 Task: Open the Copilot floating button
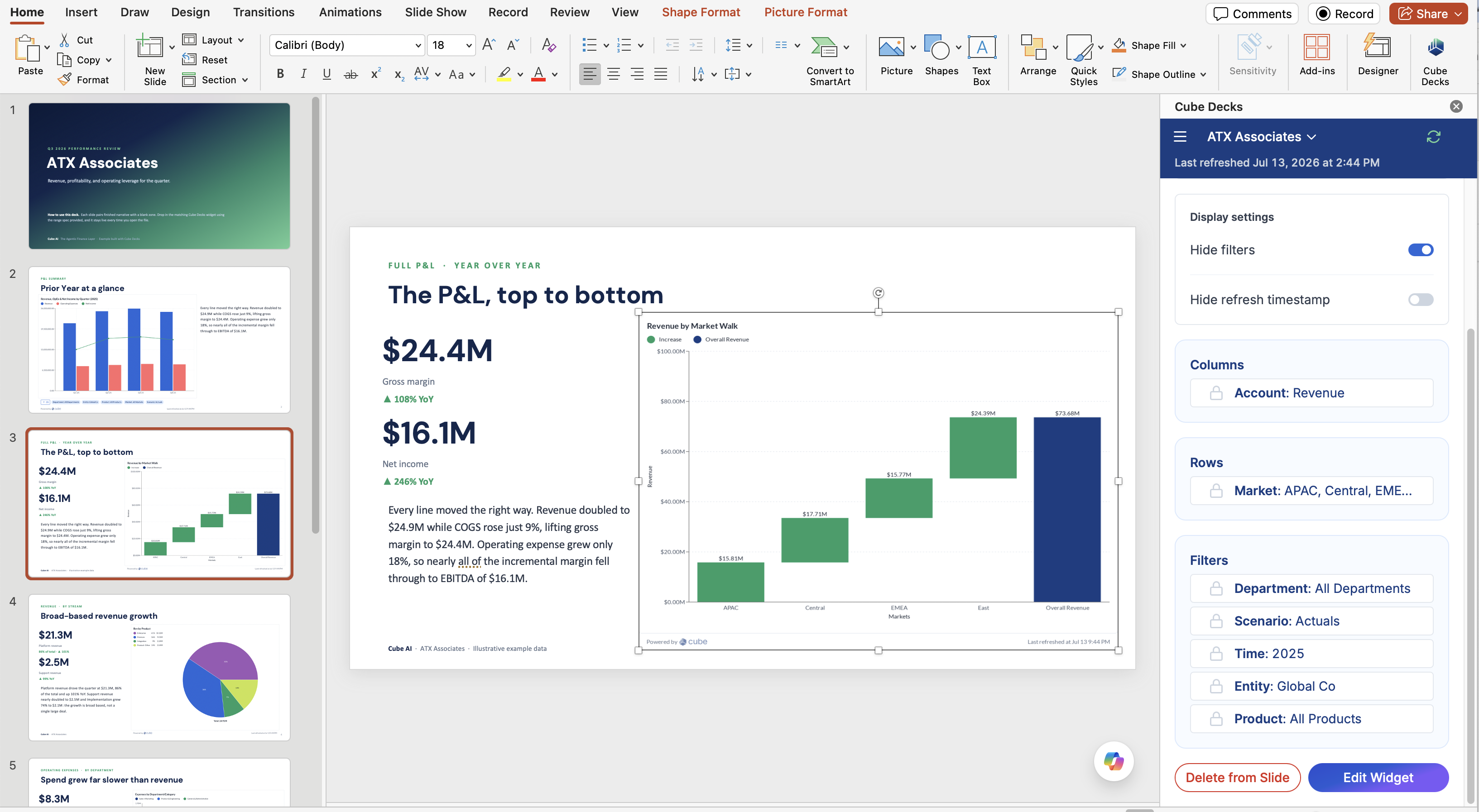coord(1113,761)
